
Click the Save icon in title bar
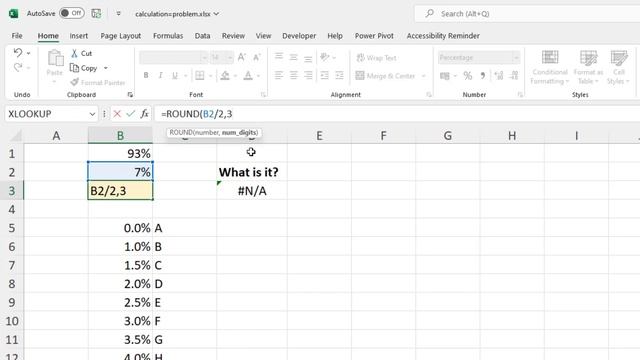[96, 13]
